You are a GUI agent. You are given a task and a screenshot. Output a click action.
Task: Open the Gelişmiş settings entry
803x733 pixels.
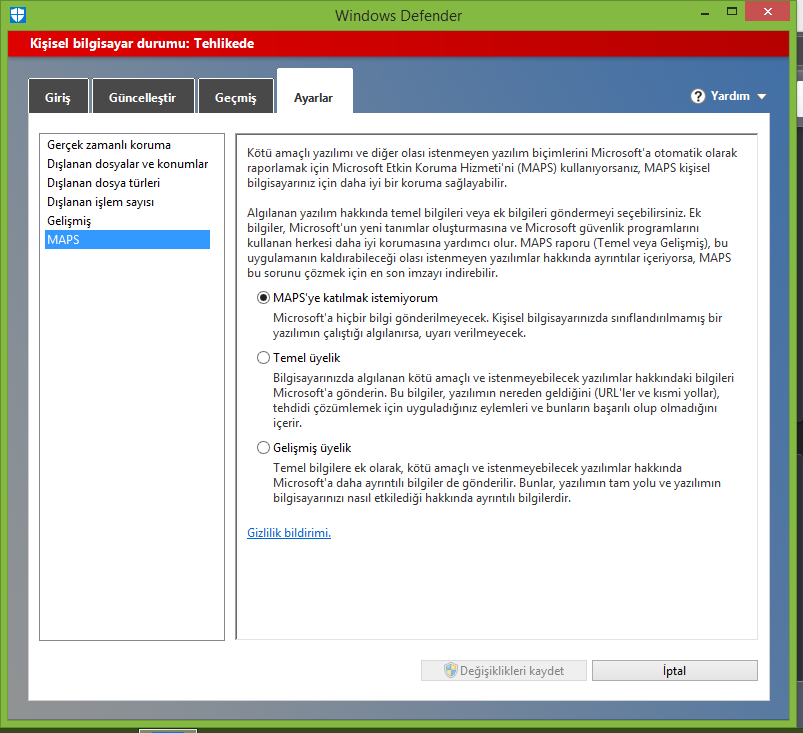128,221
